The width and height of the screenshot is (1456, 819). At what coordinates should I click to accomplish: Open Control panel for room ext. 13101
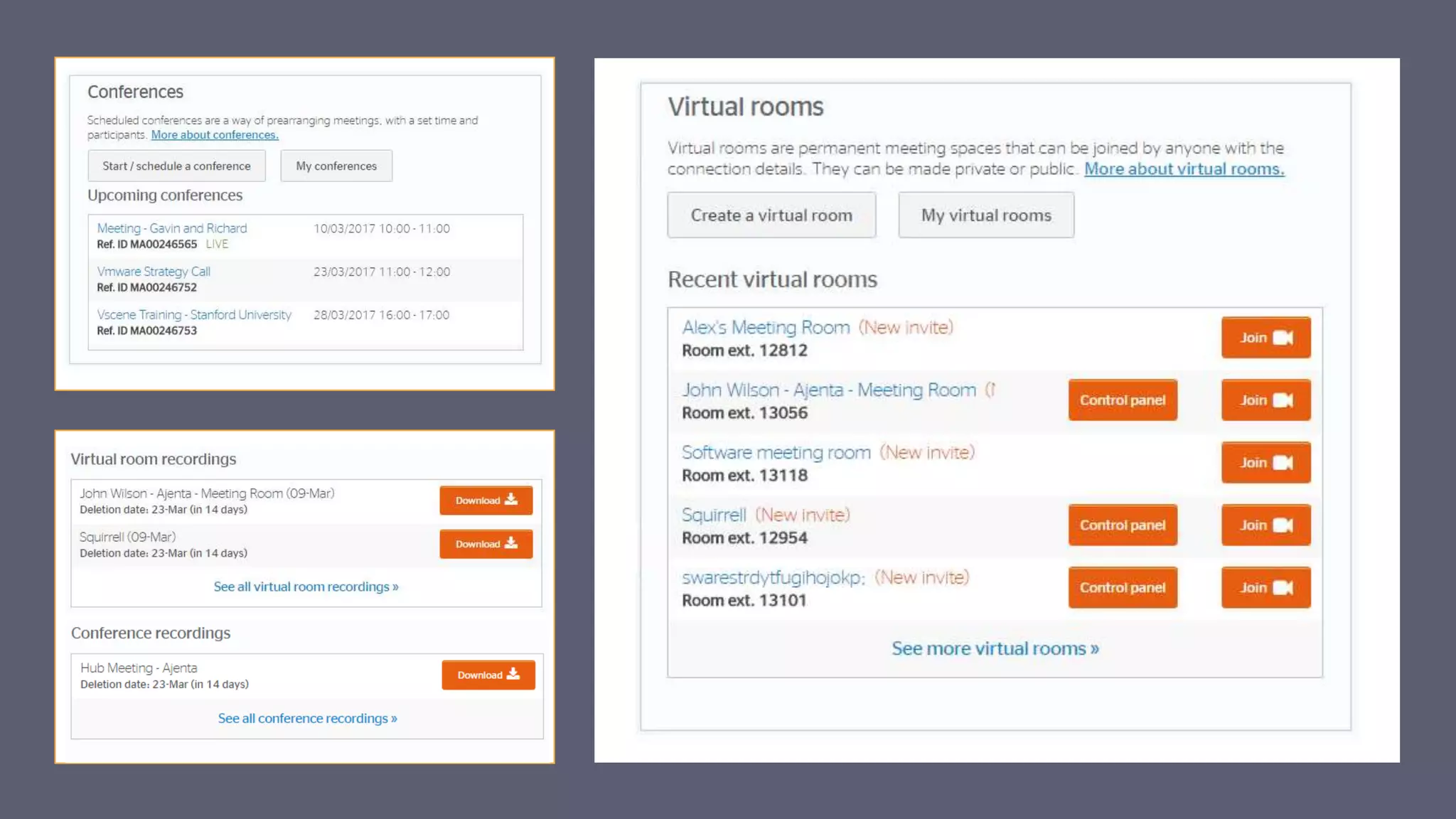coord(1122,588)
